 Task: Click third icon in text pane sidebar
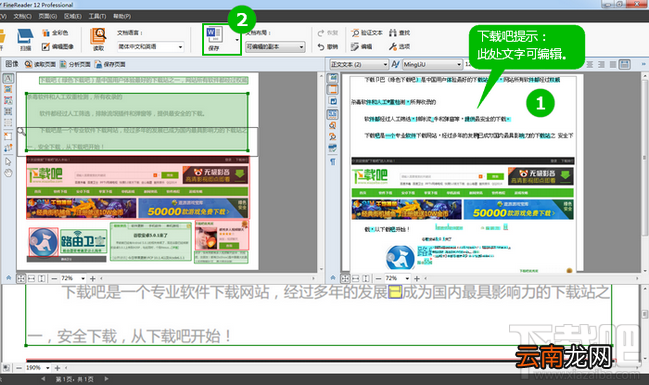[333, 101]
